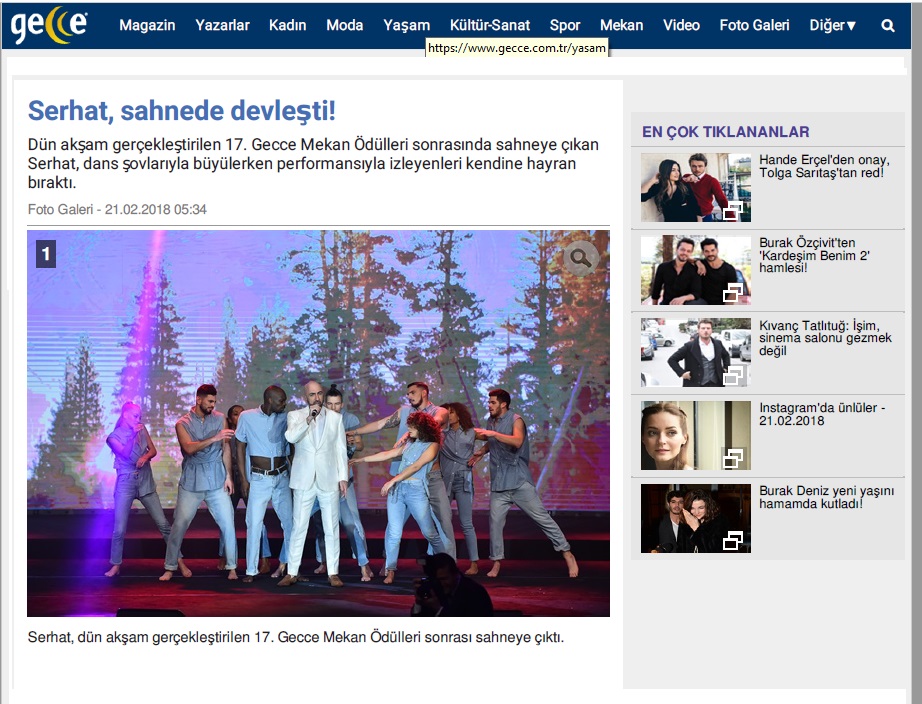Click the 'EN ÇOK TIKLANANLAR' heading
This screenshot has width=922, height=704.
tap(726, 132)
